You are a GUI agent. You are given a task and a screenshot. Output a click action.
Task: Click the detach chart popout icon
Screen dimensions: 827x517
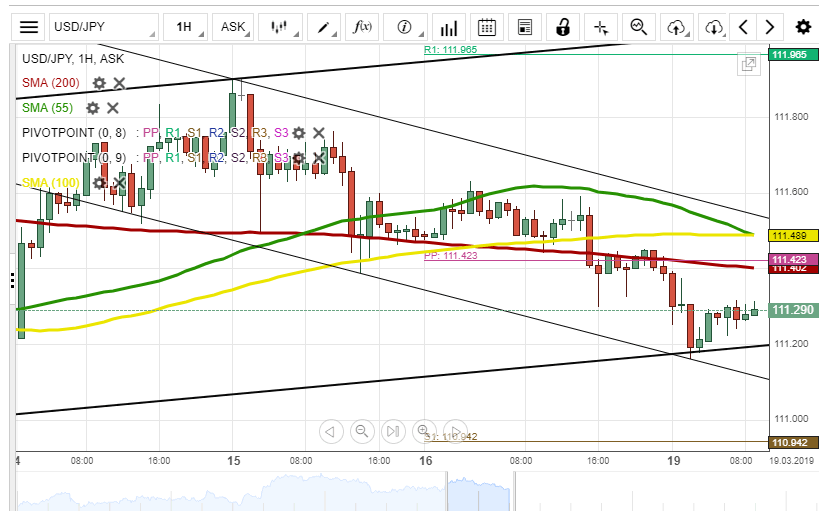(749, 65)
